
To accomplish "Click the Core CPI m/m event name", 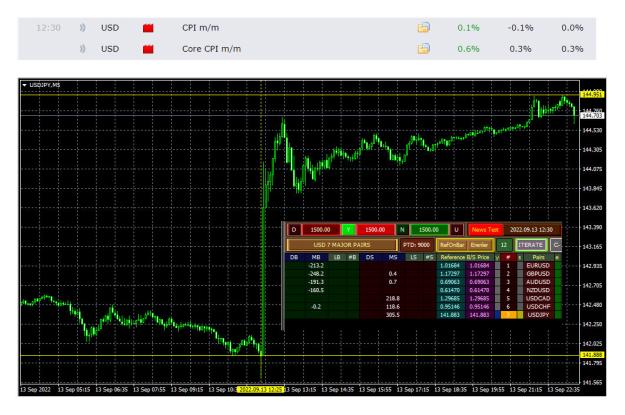I will [x=211, y=49].
